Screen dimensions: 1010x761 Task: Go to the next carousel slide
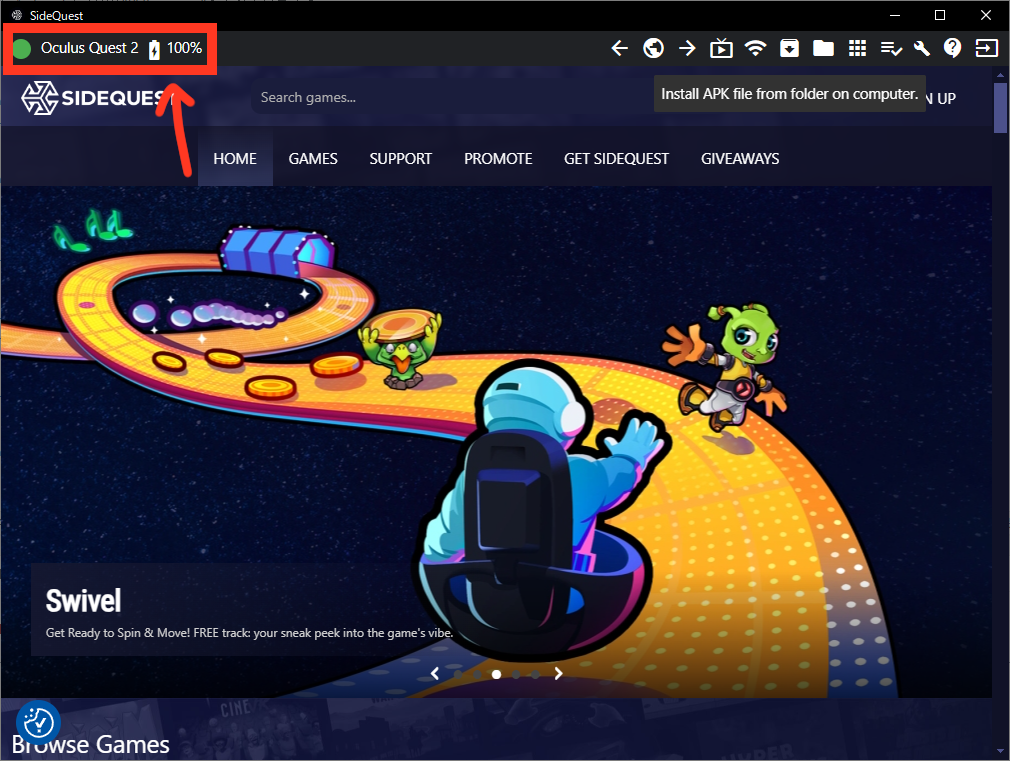pos(558,674)
